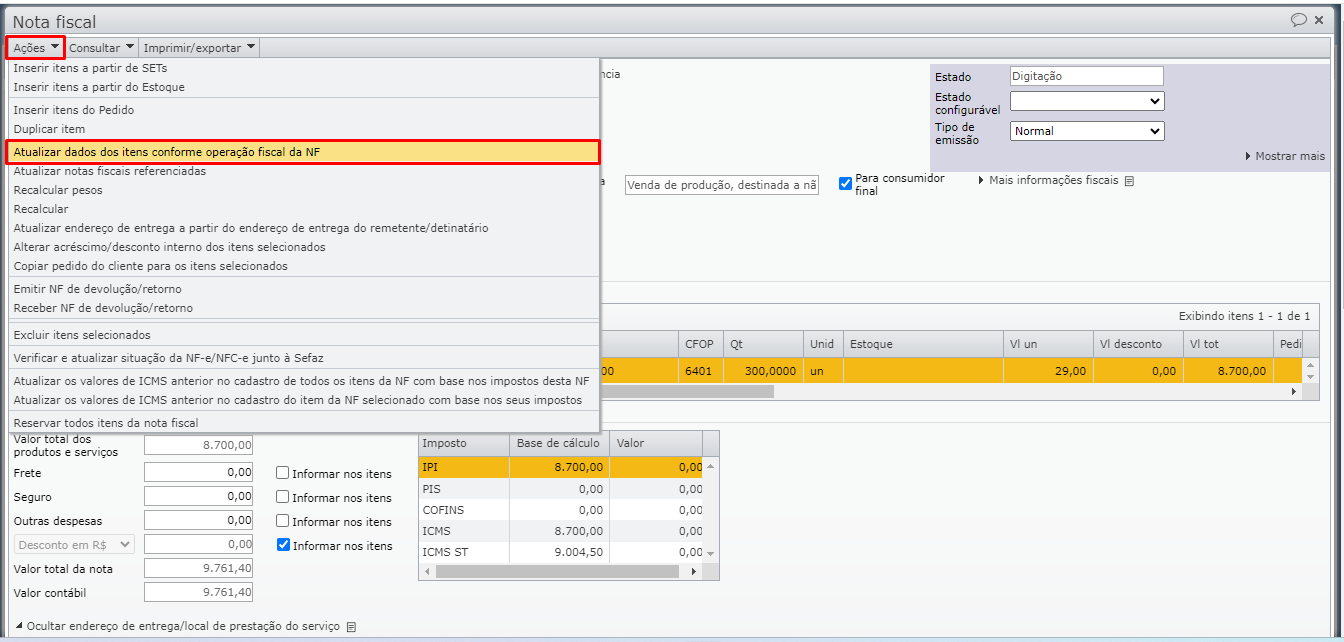Click the icon beside Ocultar endereço de entrega
This screenshot has width=1344, height=642.
[x=351, y=627]
